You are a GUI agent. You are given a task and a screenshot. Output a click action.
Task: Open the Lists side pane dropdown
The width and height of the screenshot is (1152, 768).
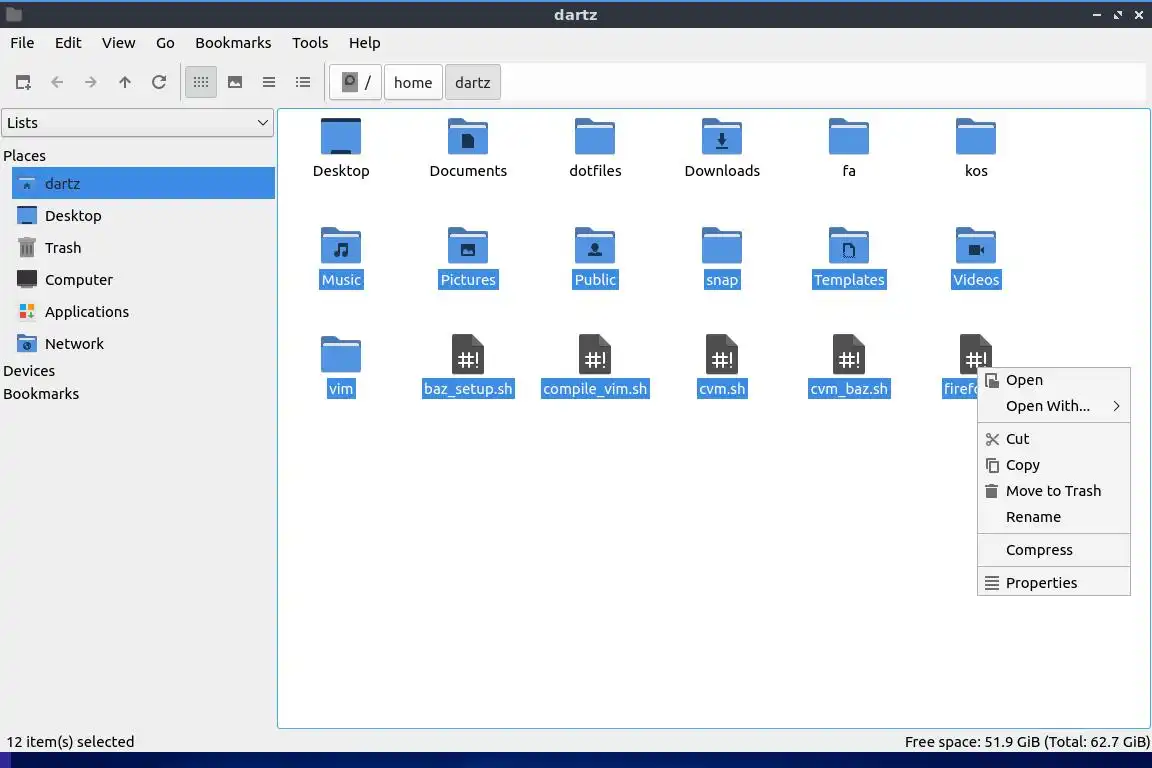click(x=137, y=123)
